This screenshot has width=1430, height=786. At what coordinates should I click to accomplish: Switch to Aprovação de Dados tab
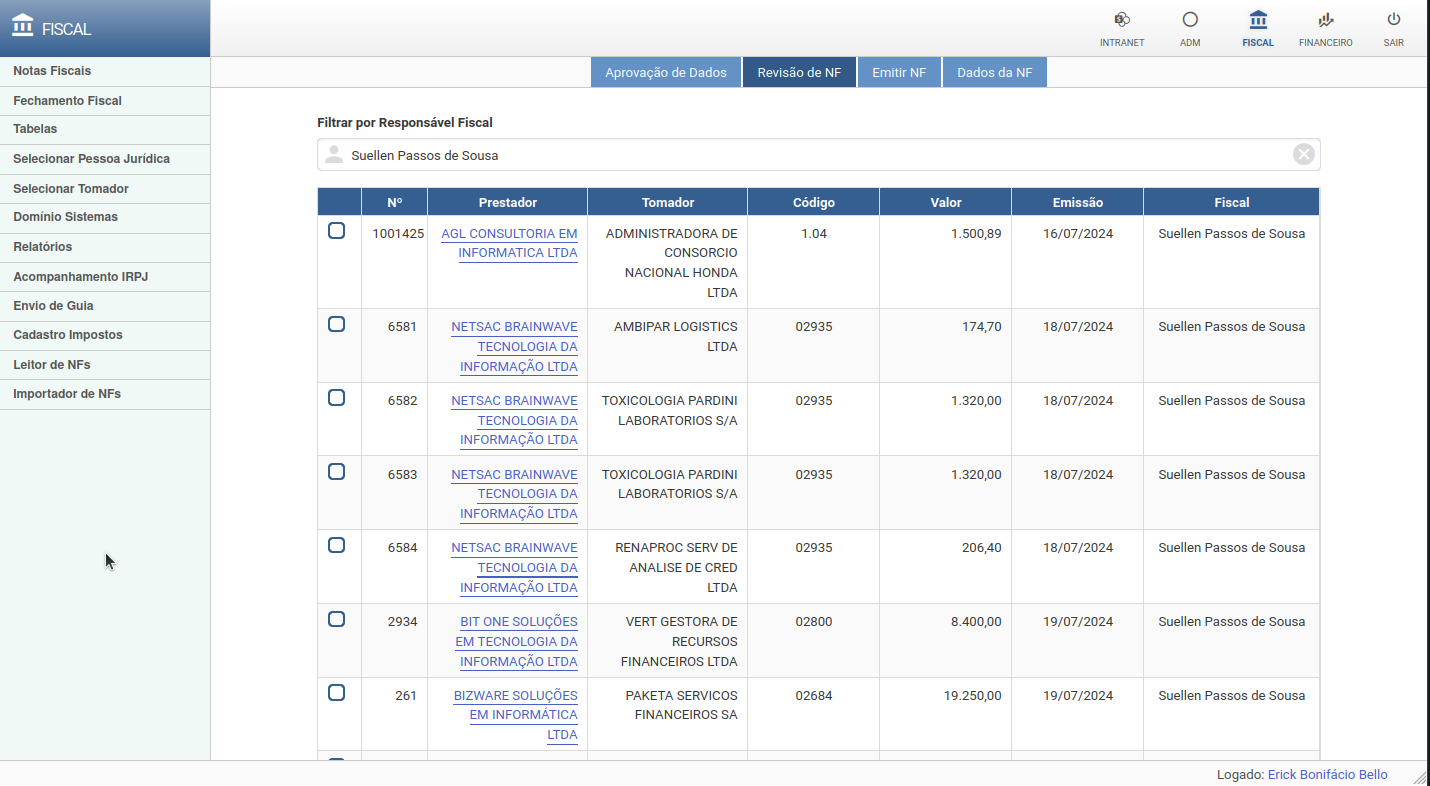pyautogui.click(x=666, y=73)
